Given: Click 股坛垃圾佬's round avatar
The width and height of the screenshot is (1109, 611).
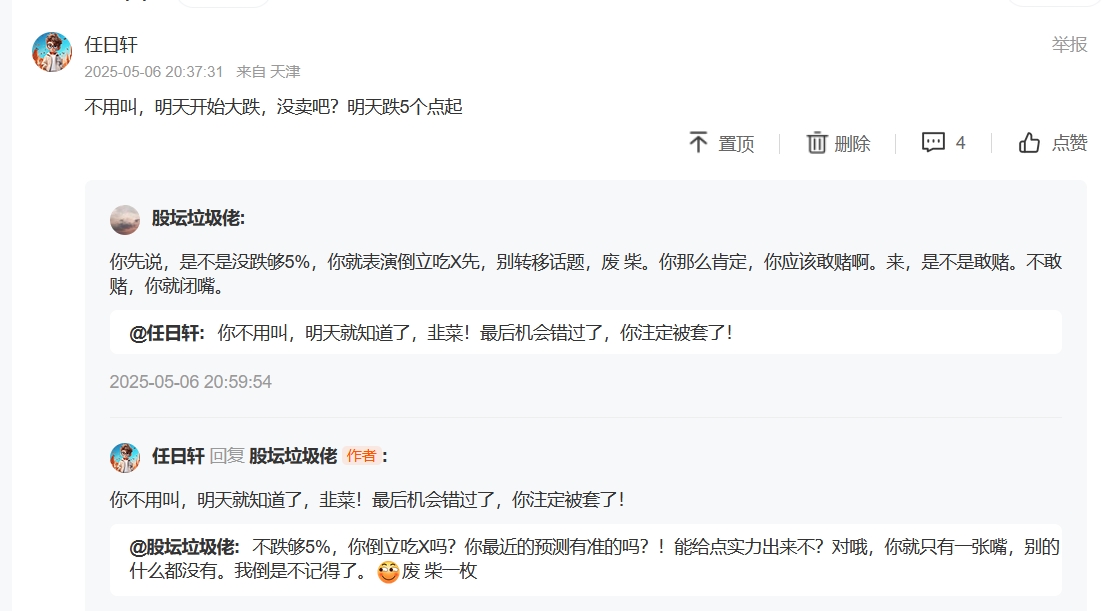Looking at the screenshot, I should tap(124, 219).
